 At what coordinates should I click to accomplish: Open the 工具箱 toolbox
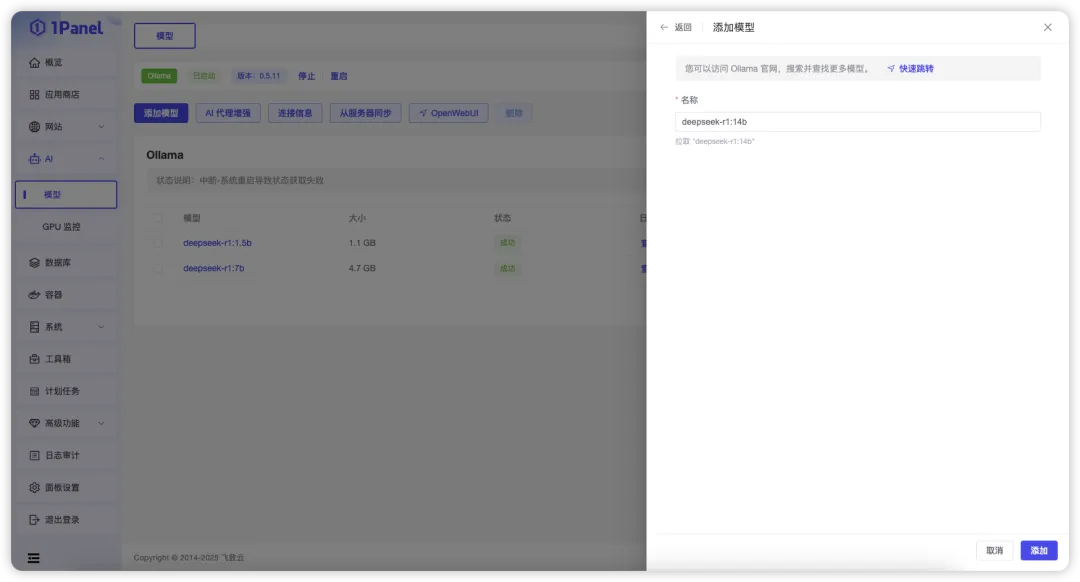click(60, 359)
